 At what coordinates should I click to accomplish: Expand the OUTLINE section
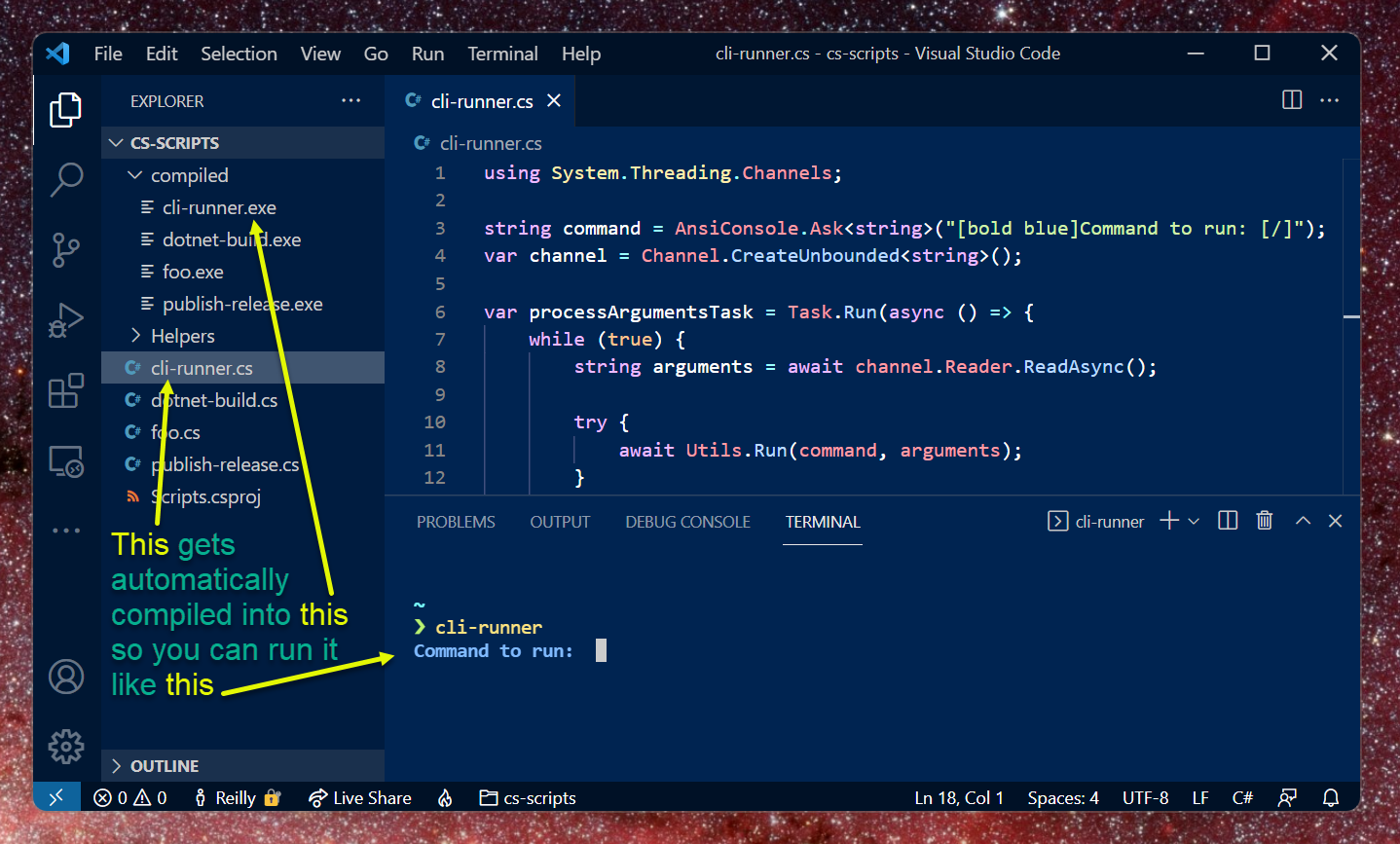tap(117, 766)
